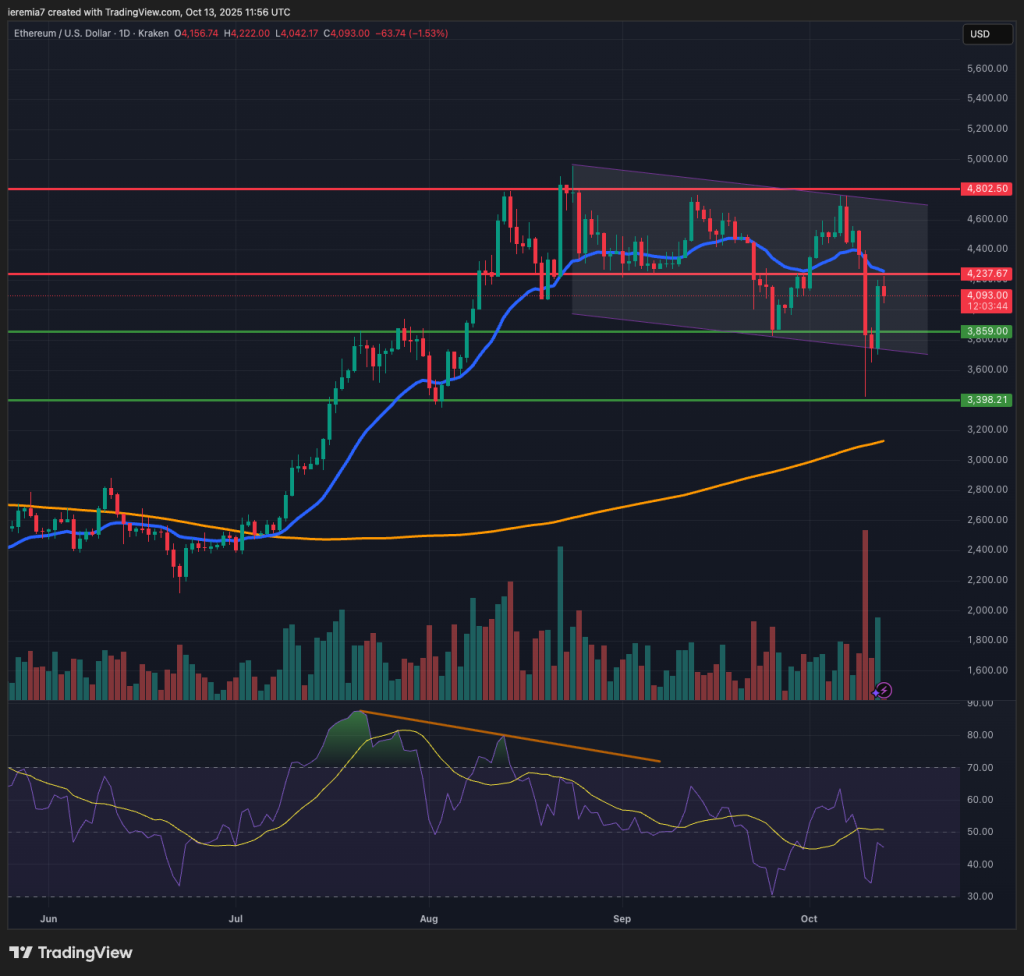Click the 4,093.00 current price label
Image resolution: width=1024 pixels, height=976 pixels.
click(x=988, y=295)
